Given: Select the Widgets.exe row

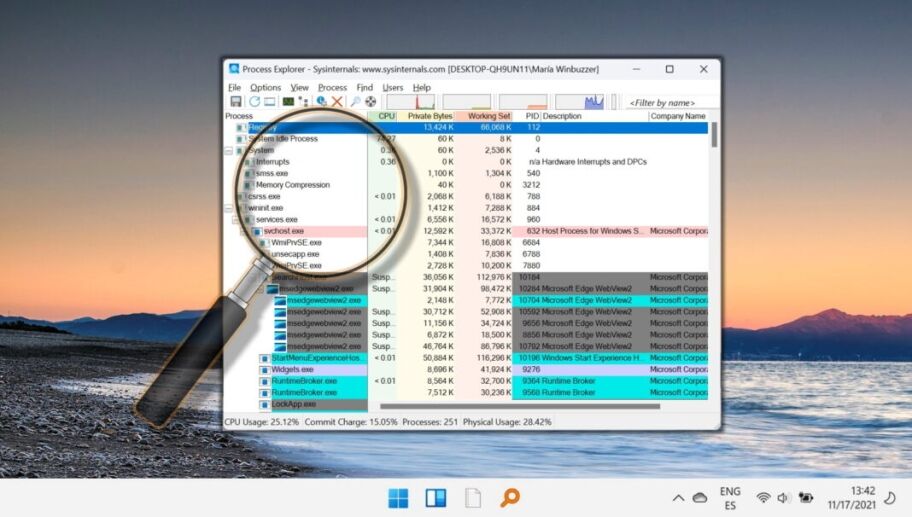Looking at the screenshot, I should [x=466, y=370].
